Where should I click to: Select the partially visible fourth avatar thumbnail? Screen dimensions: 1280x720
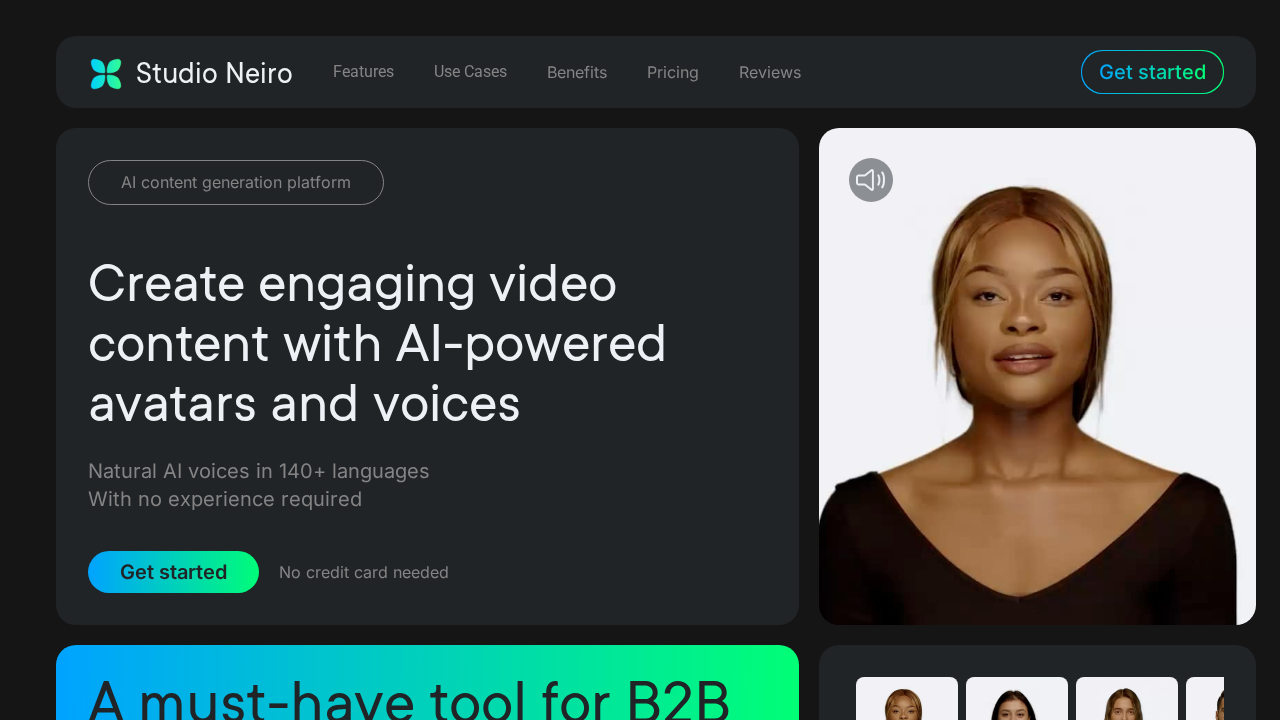pyautogui.click(x=1206, y=700)
